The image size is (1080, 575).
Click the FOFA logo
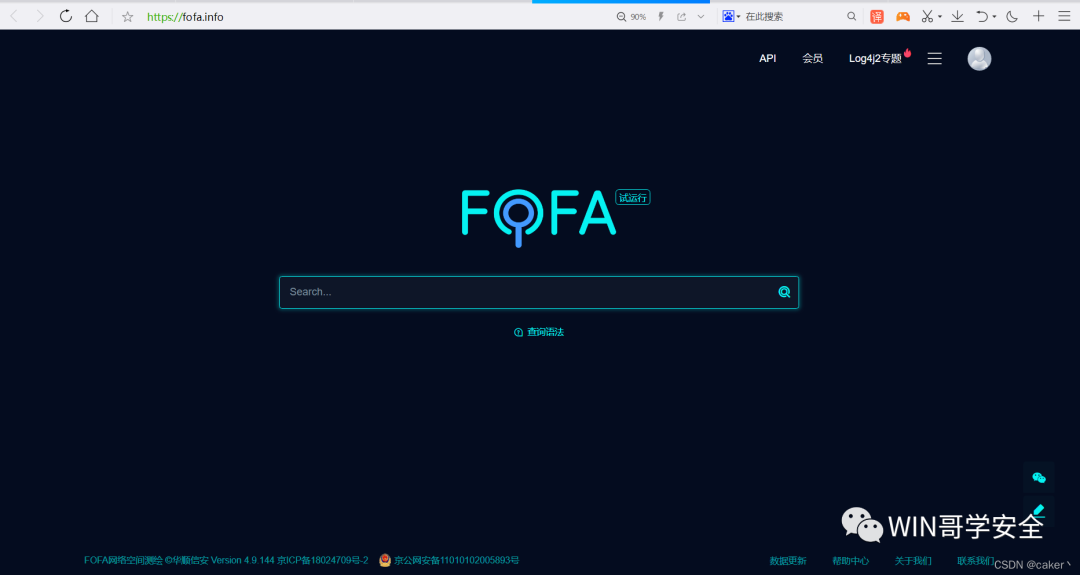point(538,218)
